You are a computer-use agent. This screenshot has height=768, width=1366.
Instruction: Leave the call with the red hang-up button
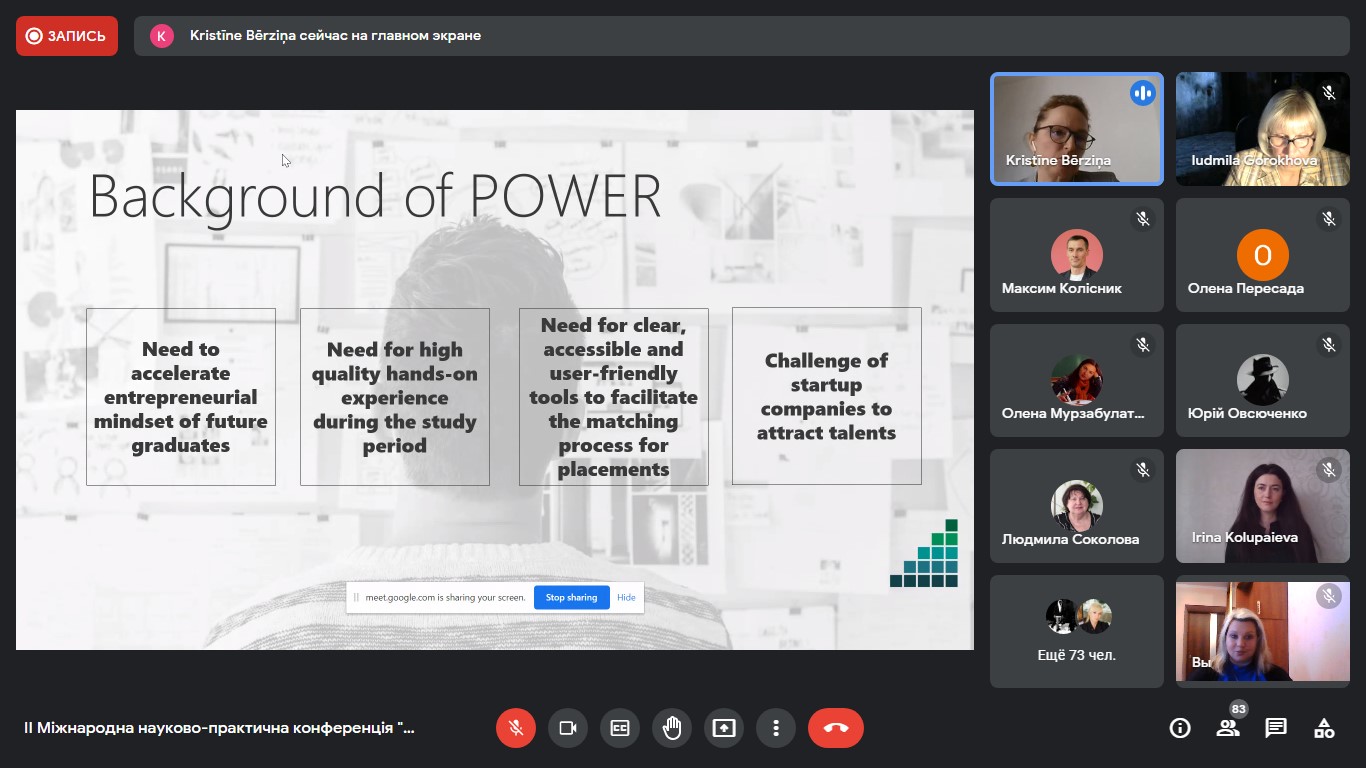(x=835, y=728)
